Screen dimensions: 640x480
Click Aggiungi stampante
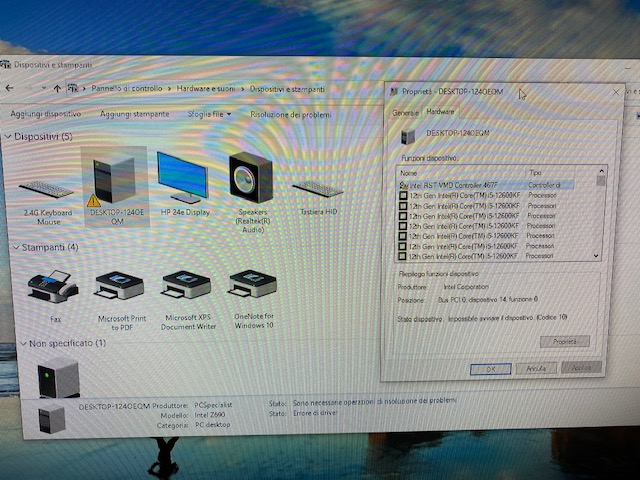[134, 114]
